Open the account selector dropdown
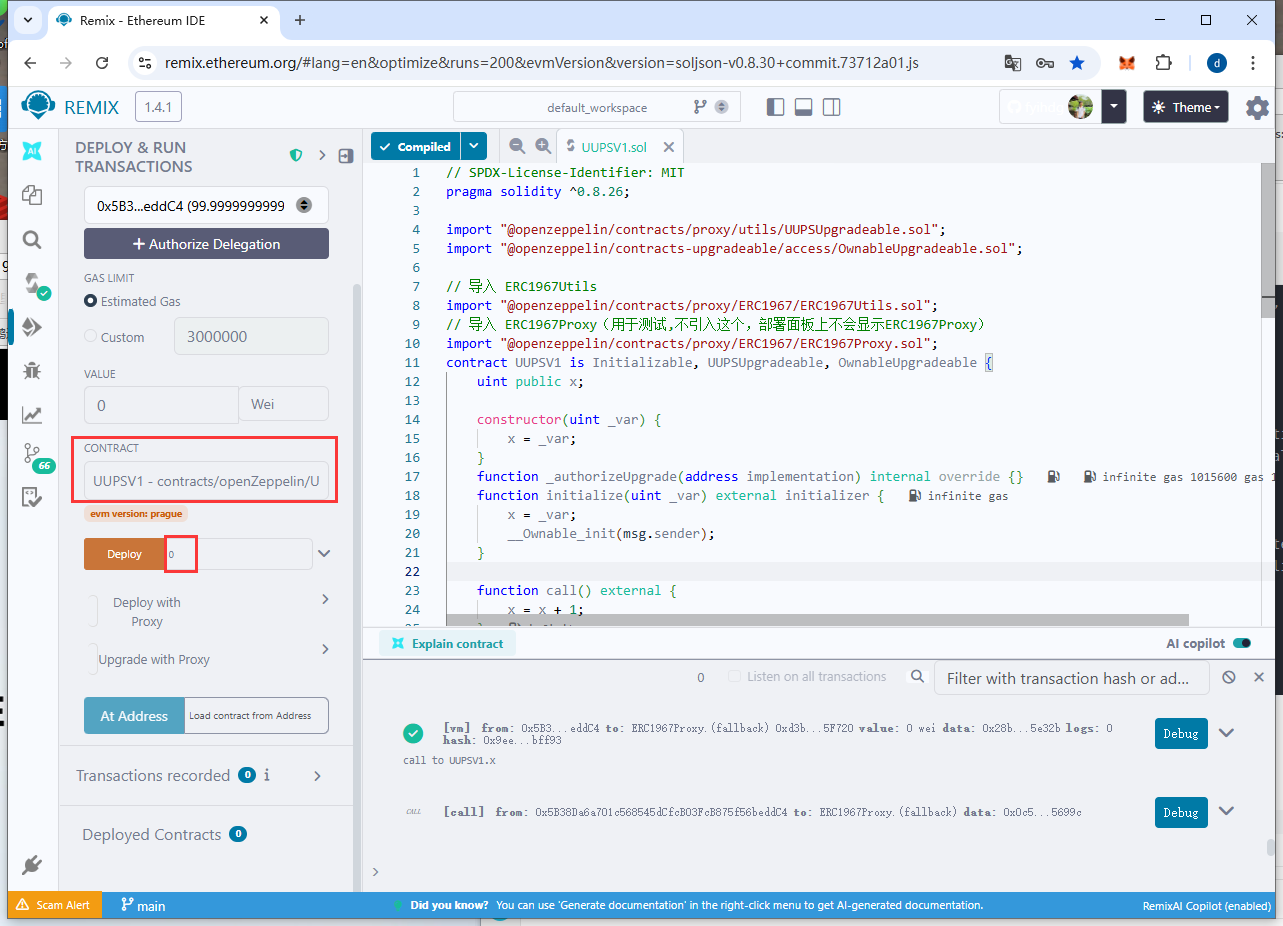 (206, 205)
